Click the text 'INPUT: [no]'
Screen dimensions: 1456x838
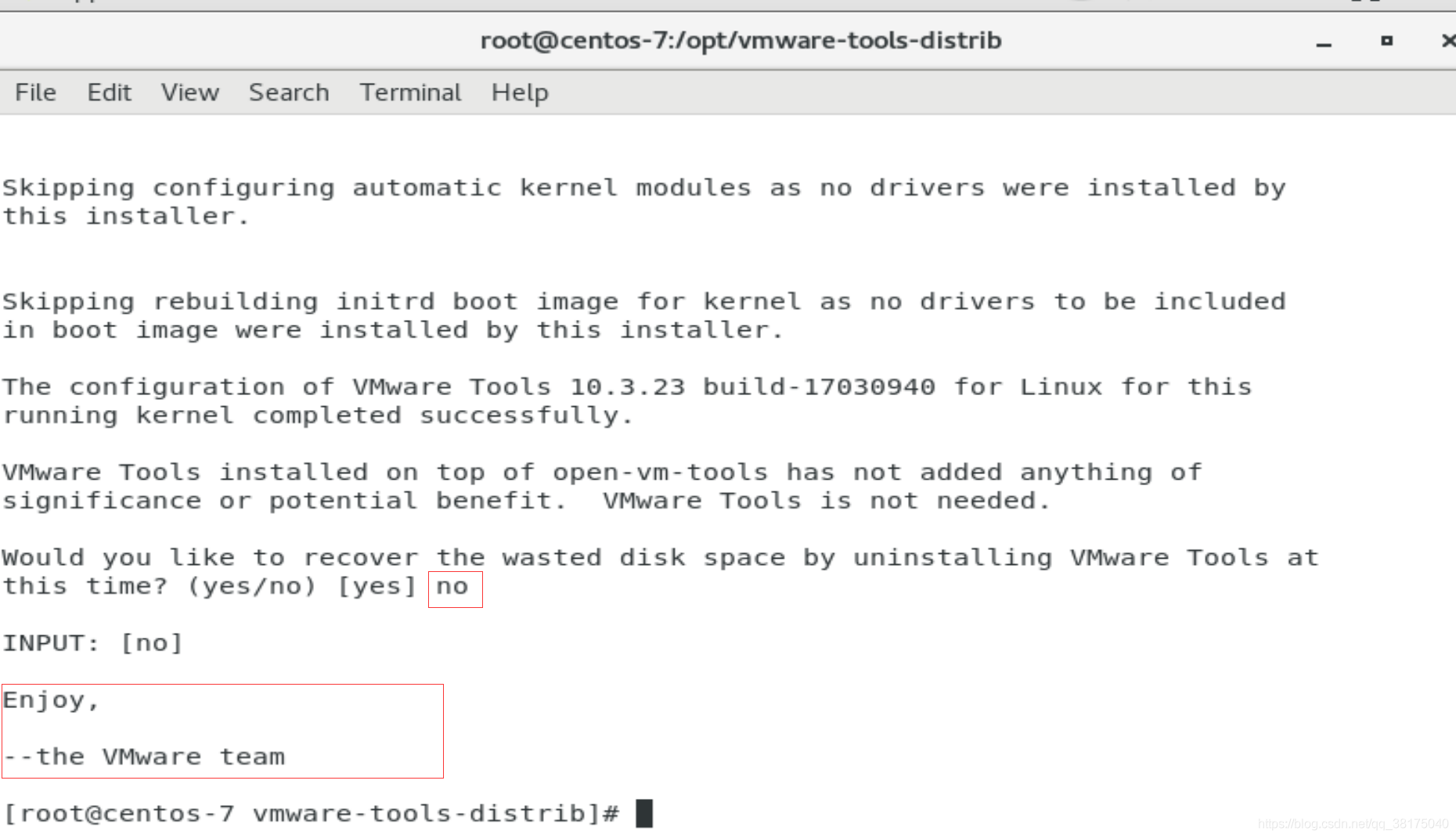tap(92, 643)
